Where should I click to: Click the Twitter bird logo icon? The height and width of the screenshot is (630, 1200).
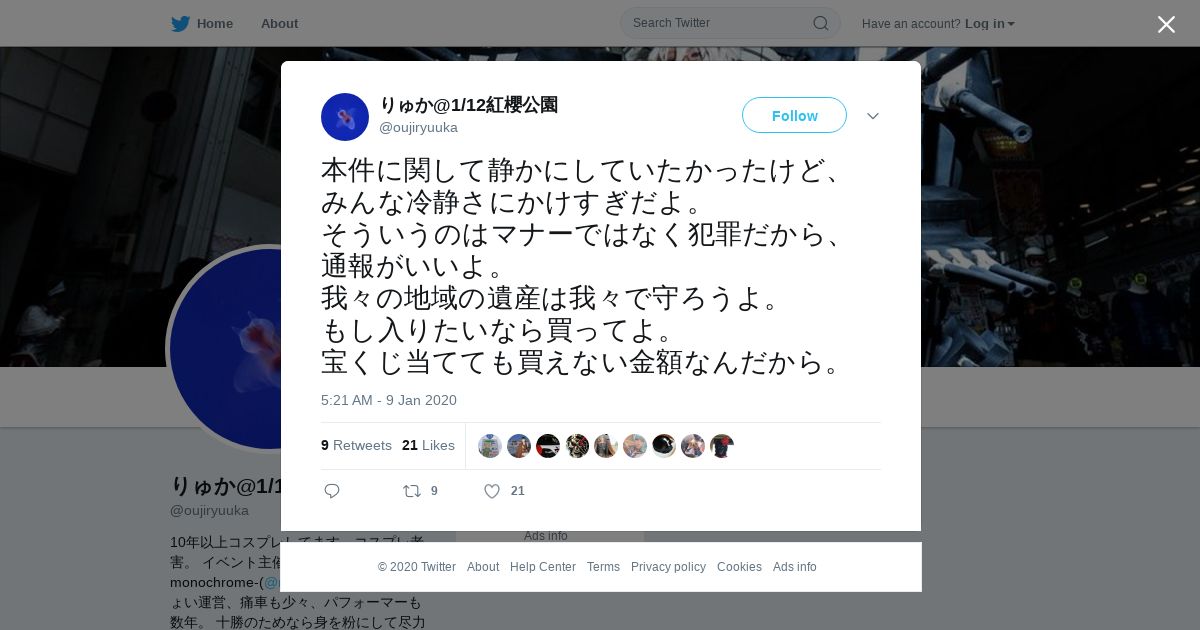coord(180,23)
